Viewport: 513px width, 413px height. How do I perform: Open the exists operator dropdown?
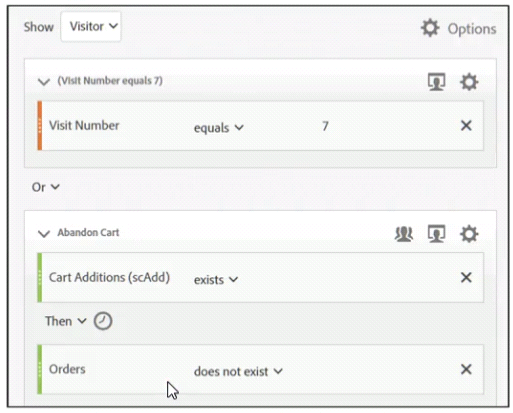tap(216, 280)
